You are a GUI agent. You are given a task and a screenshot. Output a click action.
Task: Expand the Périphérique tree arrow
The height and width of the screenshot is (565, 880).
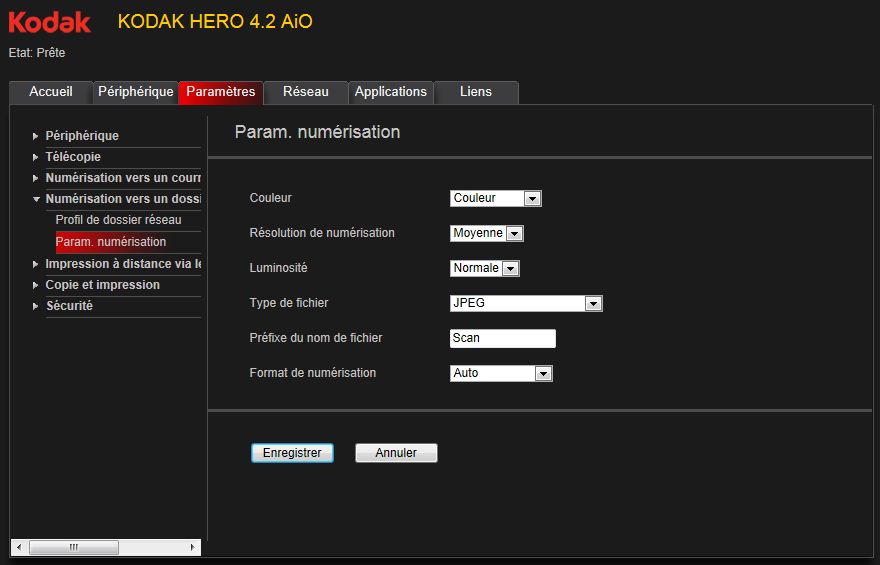pyautogui.click(x=36, y=136)
